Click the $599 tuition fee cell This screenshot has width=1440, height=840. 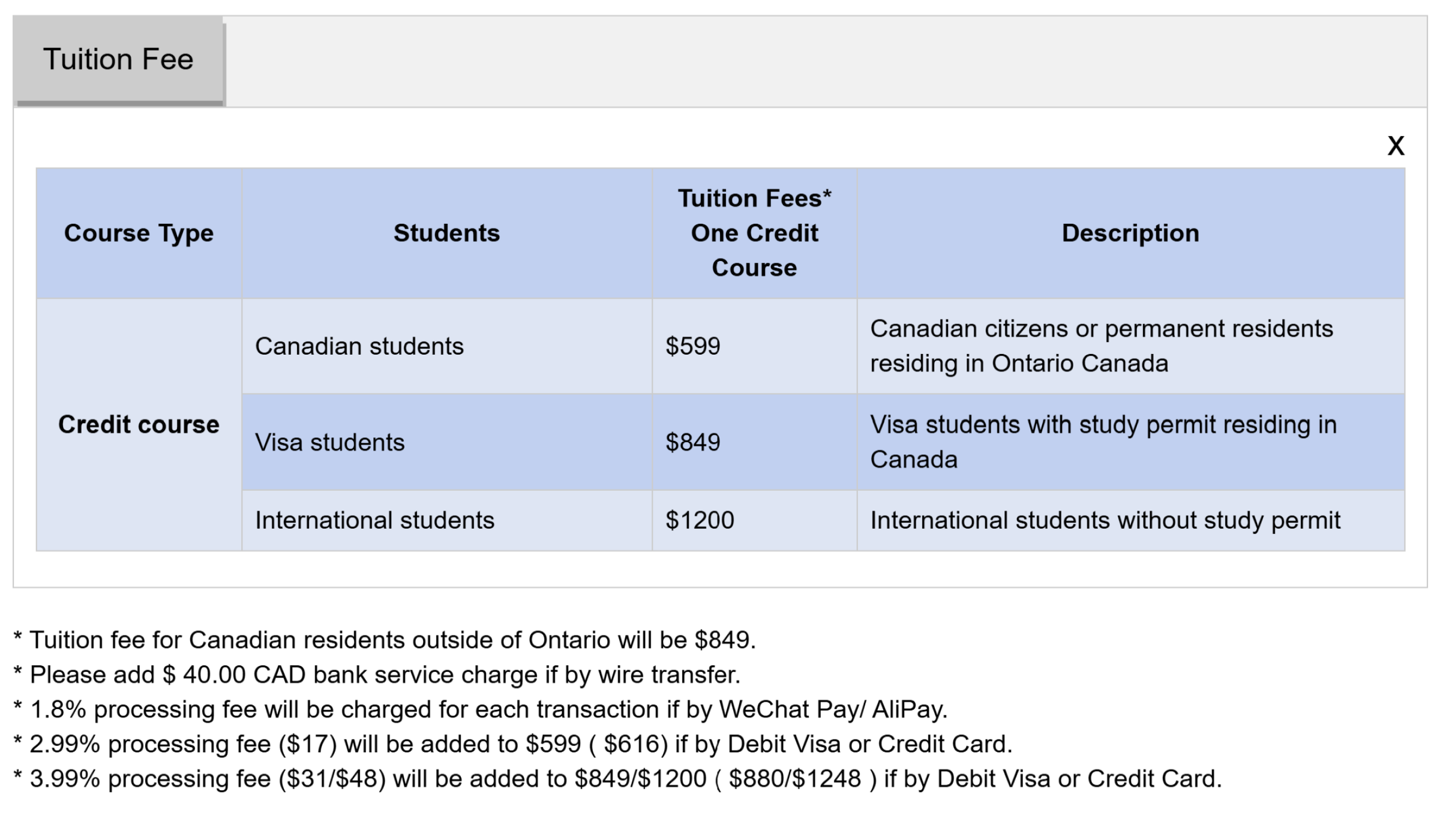693,347
